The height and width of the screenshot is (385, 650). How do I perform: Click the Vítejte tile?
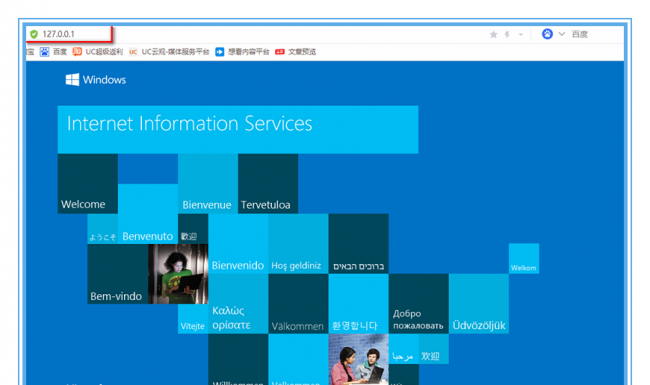193,319
